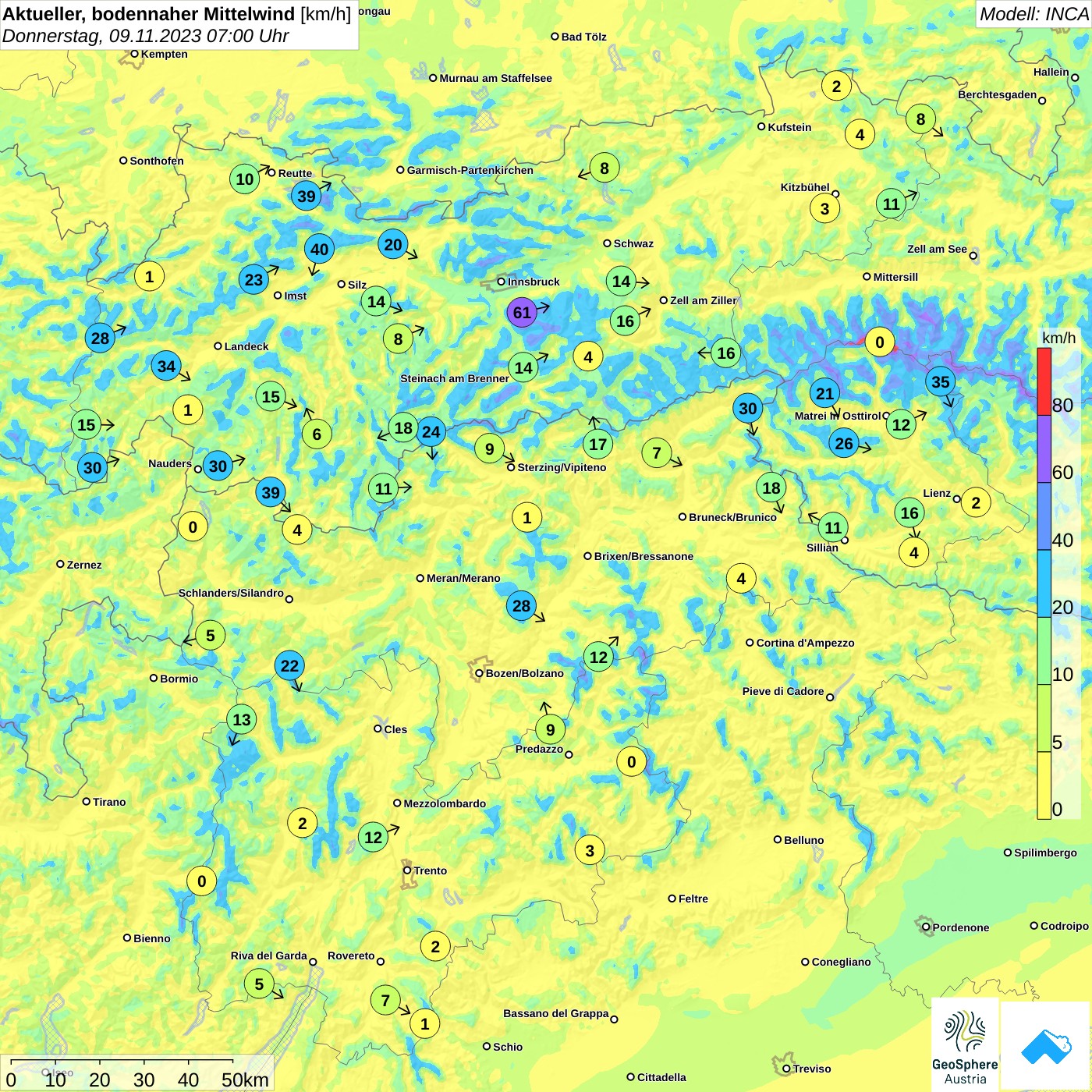Click the Landeck town label
Image resolution: width=1092 pixels, height=1092 pixels.
(246, 346)
